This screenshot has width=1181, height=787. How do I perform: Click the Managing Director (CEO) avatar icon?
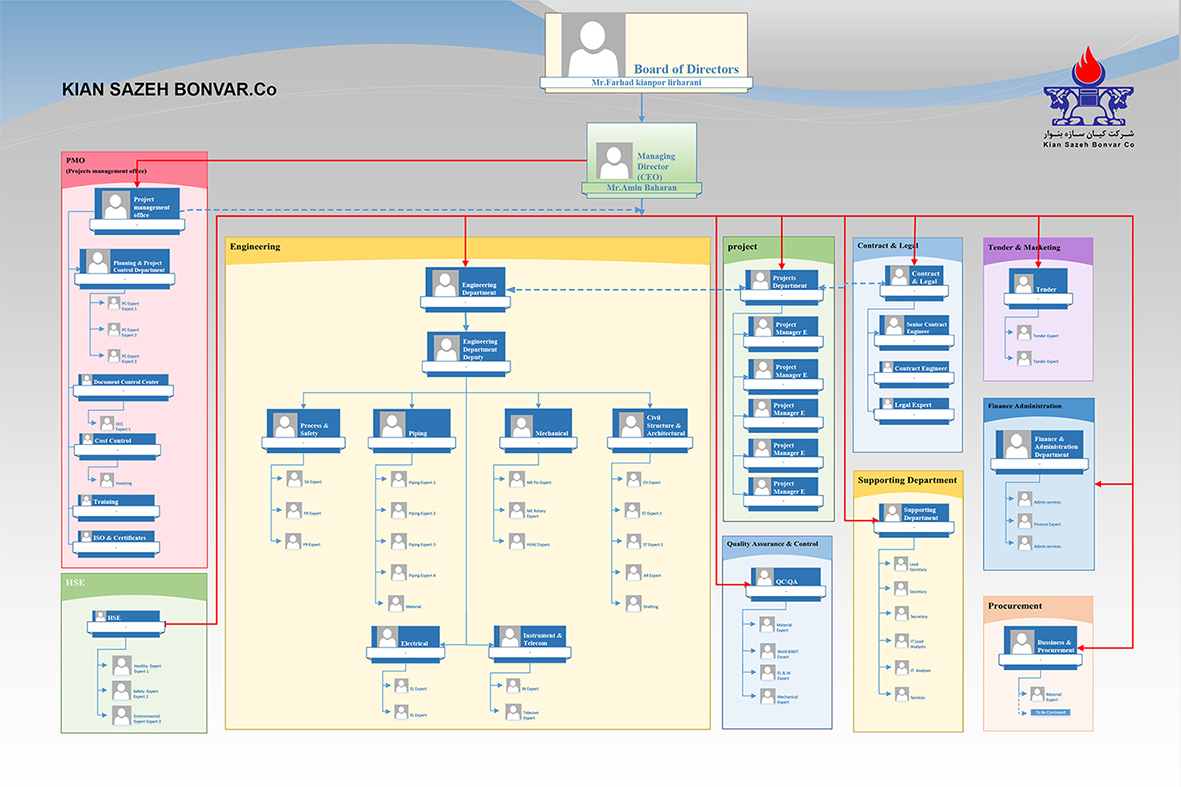pos(613,161)
